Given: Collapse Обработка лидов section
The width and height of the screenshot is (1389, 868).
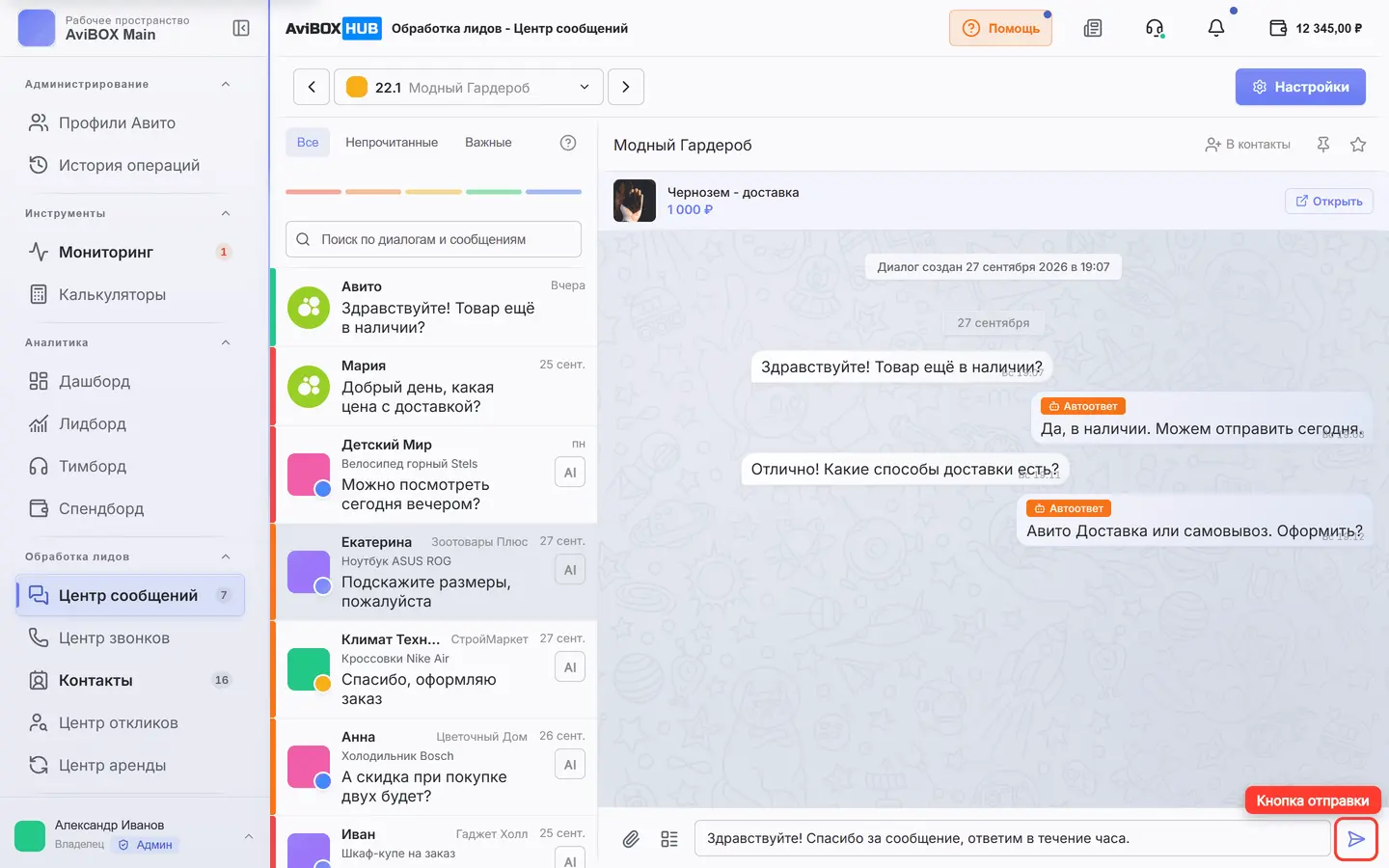Looking at the screenshot, I should [x=226, y=556].
